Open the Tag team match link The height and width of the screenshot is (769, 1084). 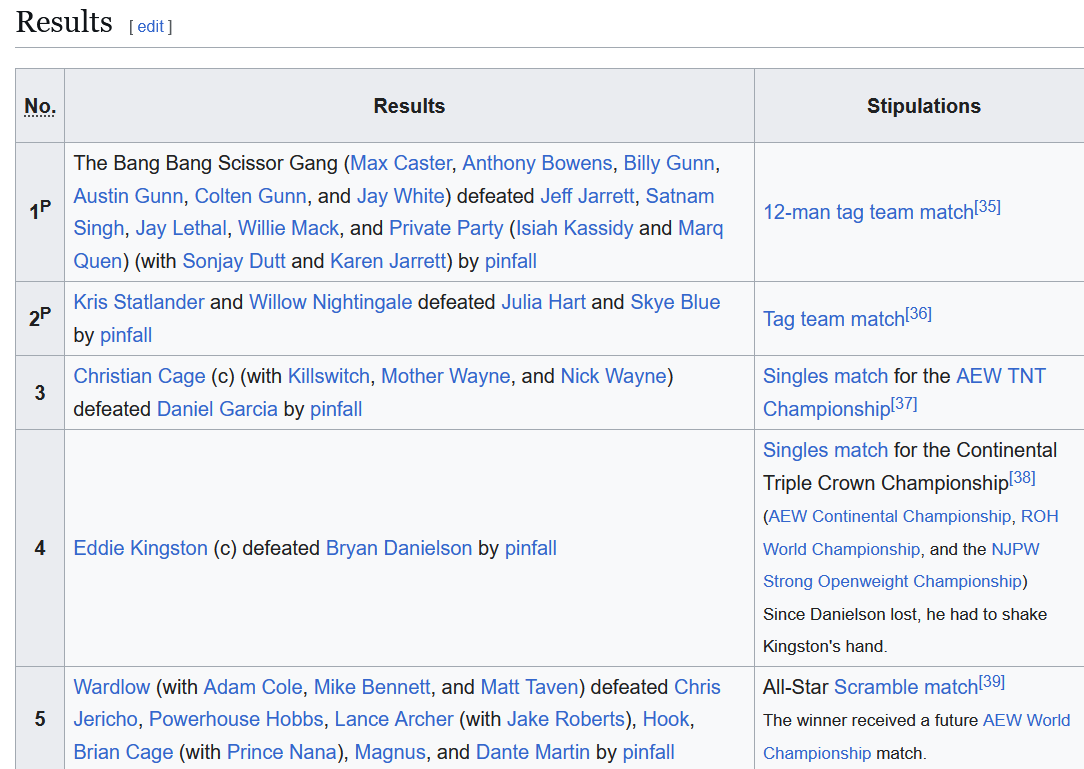coord(834,319)
